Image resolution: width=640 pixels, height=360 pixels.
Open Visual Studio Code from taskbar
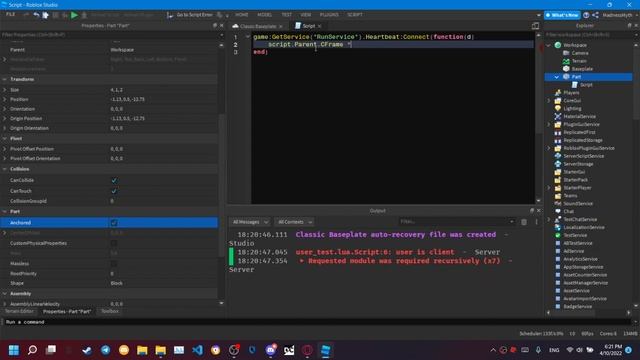(x=198, y=350)
